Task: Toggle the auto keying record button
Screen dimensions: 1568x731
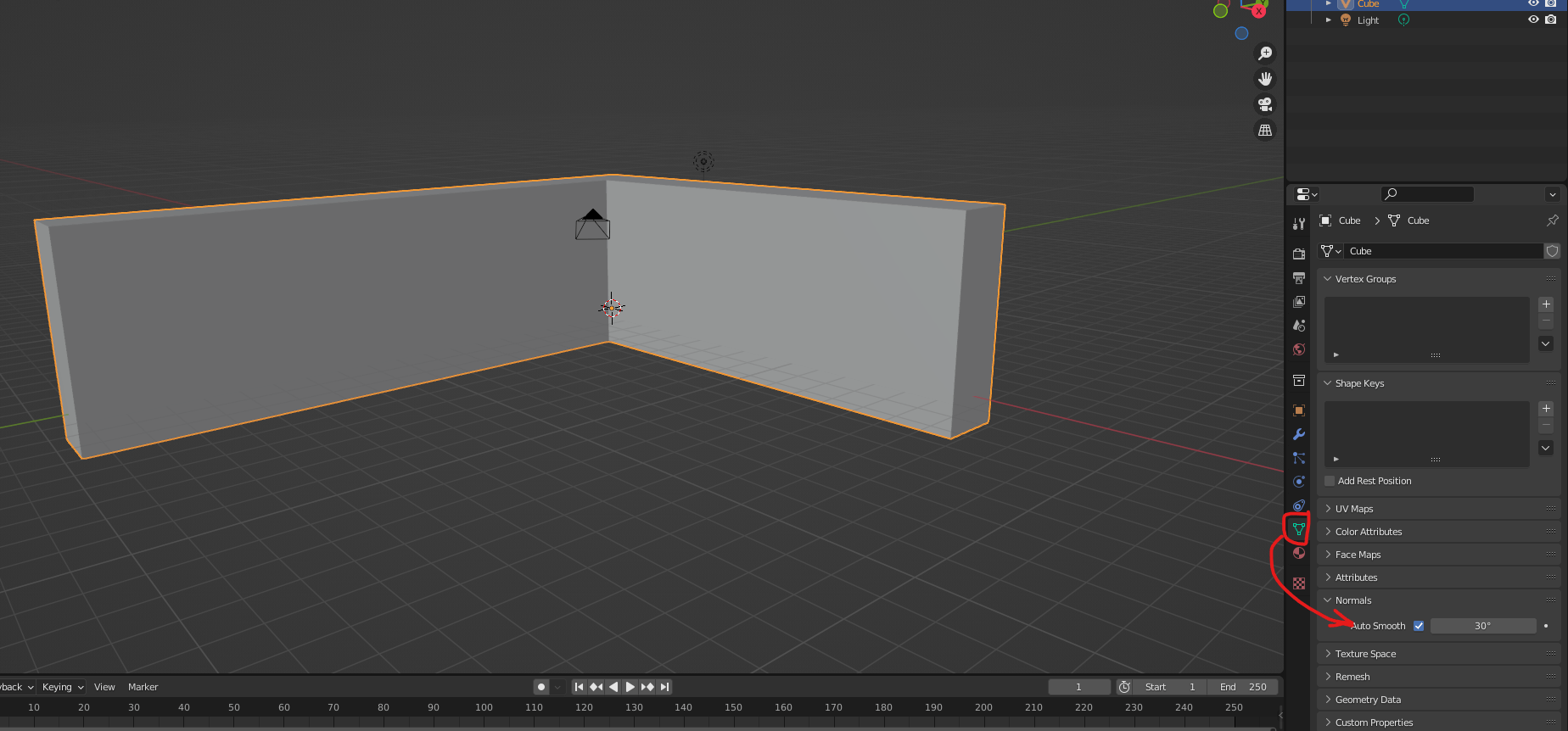Action: point(541,687)
